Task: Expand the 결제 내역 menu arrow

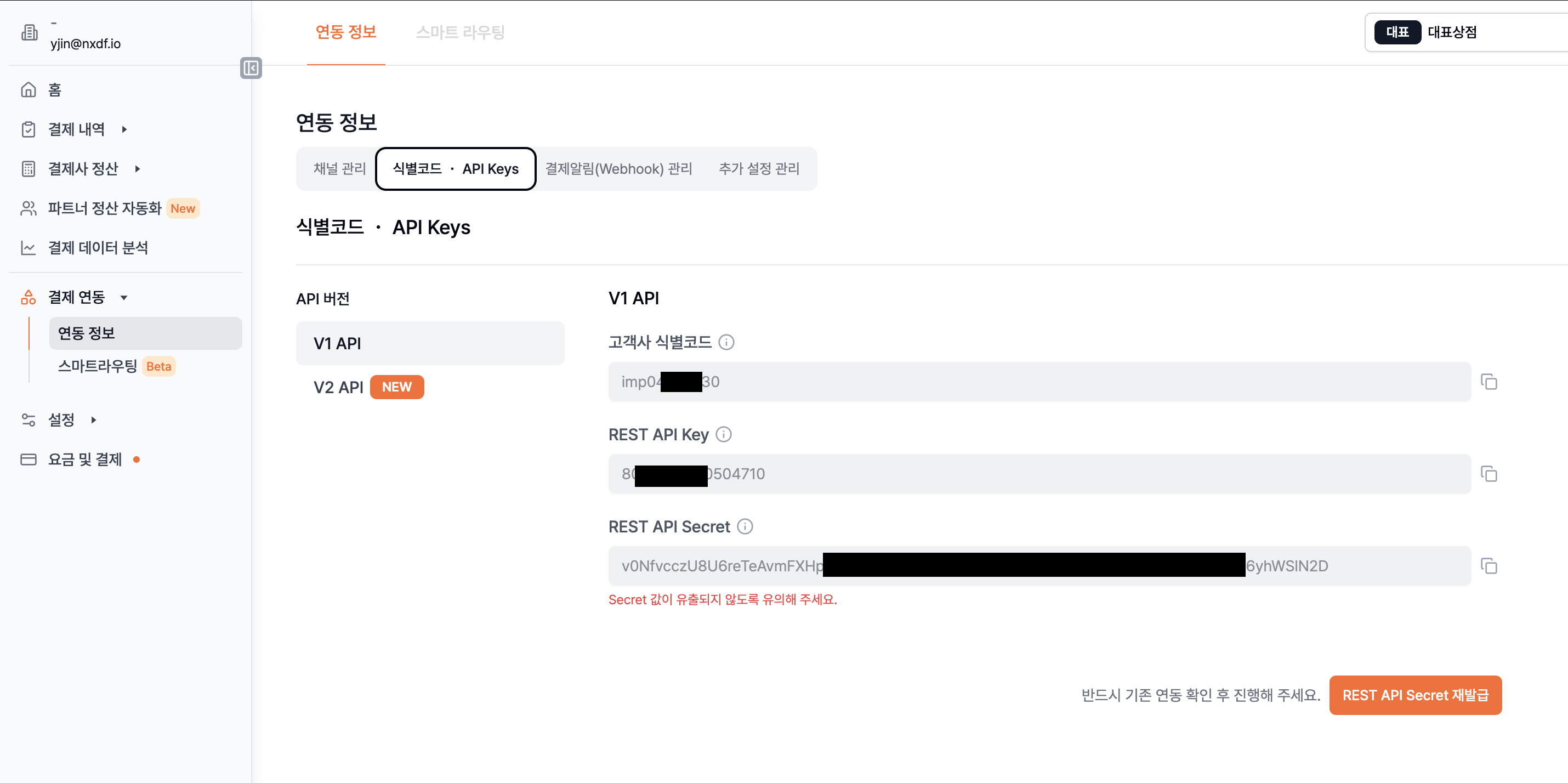Action: (x=124, y=129)
